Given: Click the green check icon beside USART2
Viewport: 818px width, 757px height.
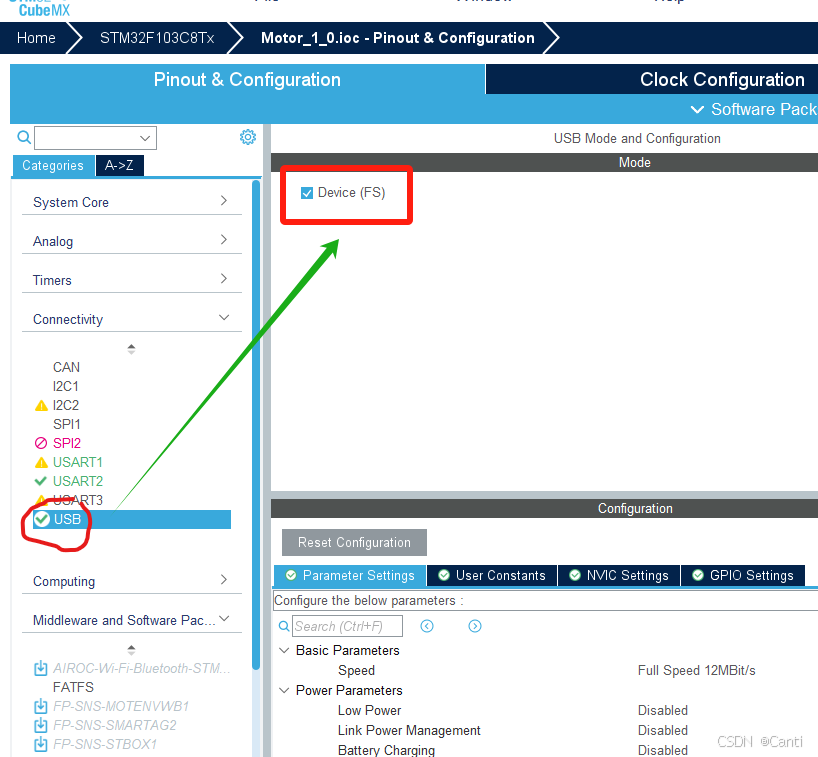Looking at the screenshot, I should (x=41, y=481).
